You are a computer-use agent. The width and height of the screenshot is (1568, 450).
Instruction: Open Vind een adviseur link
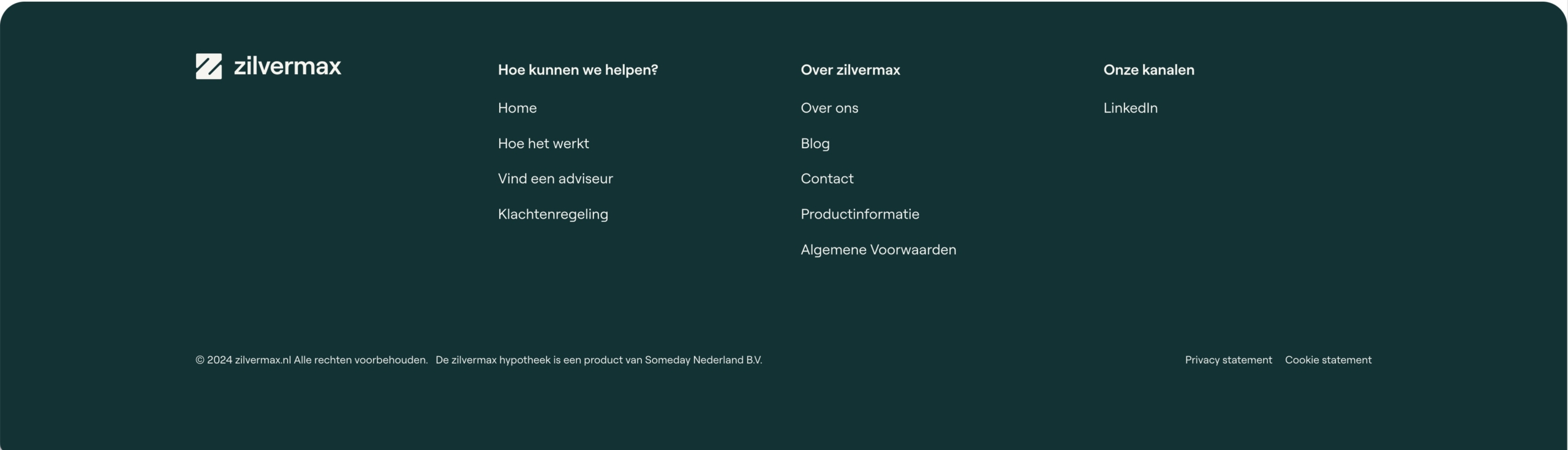coord(555,178)
